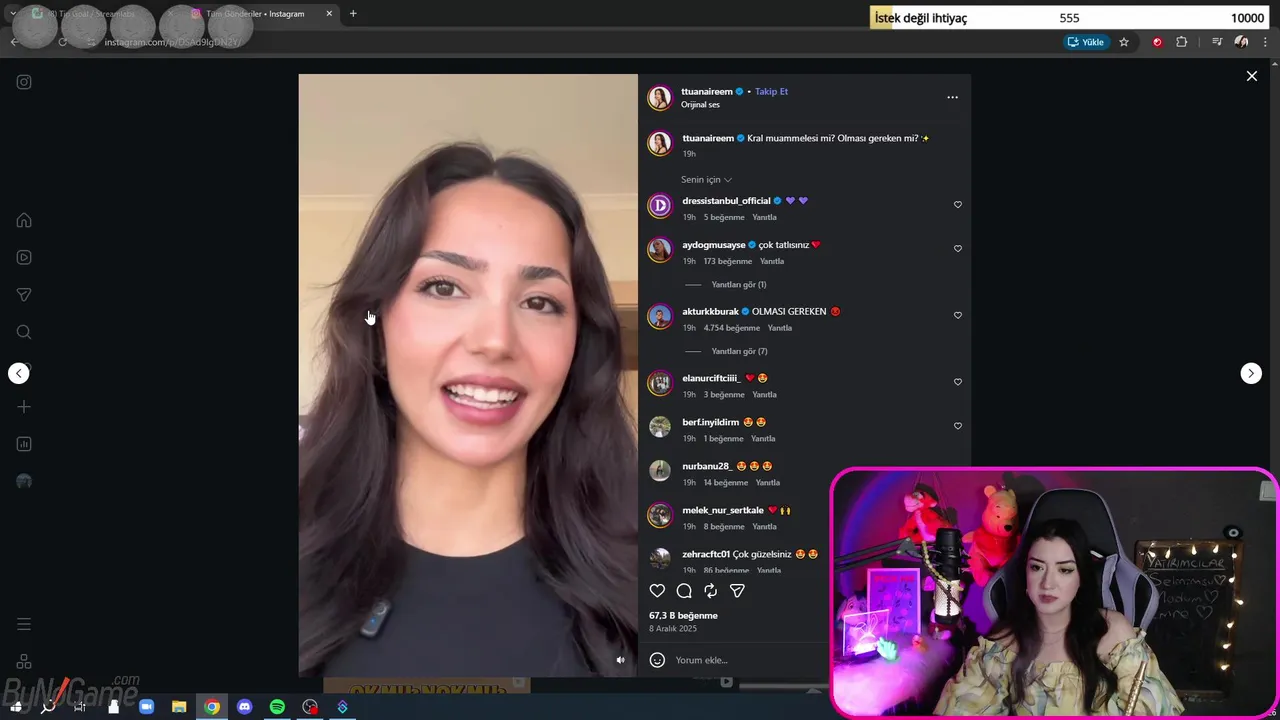Go to previous post arrow
This screenshot has height=720, width=1280.
tap(19, 373)
